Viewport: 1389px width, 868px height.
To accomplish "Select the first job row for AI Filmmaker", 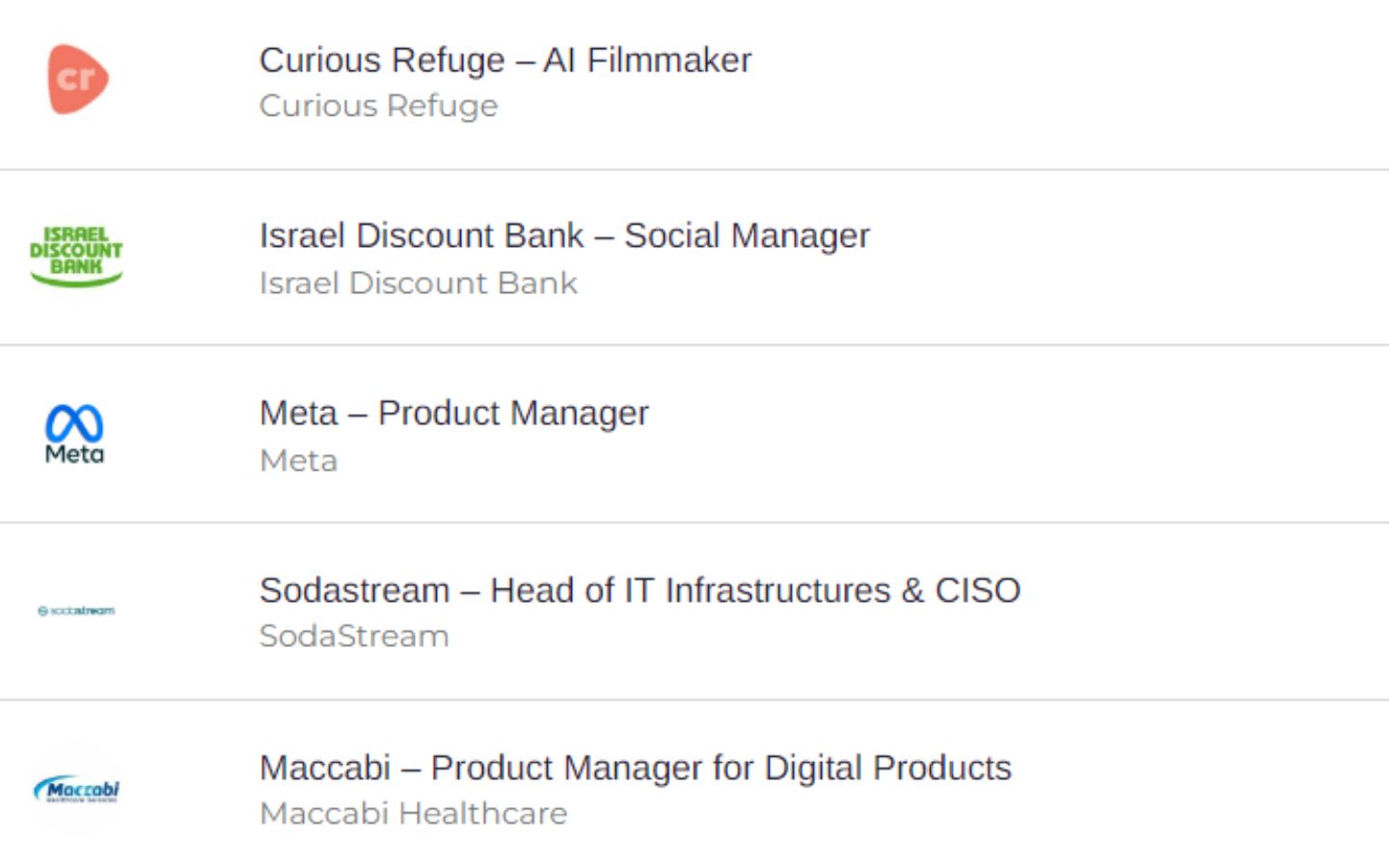I will tap(694, 84).
